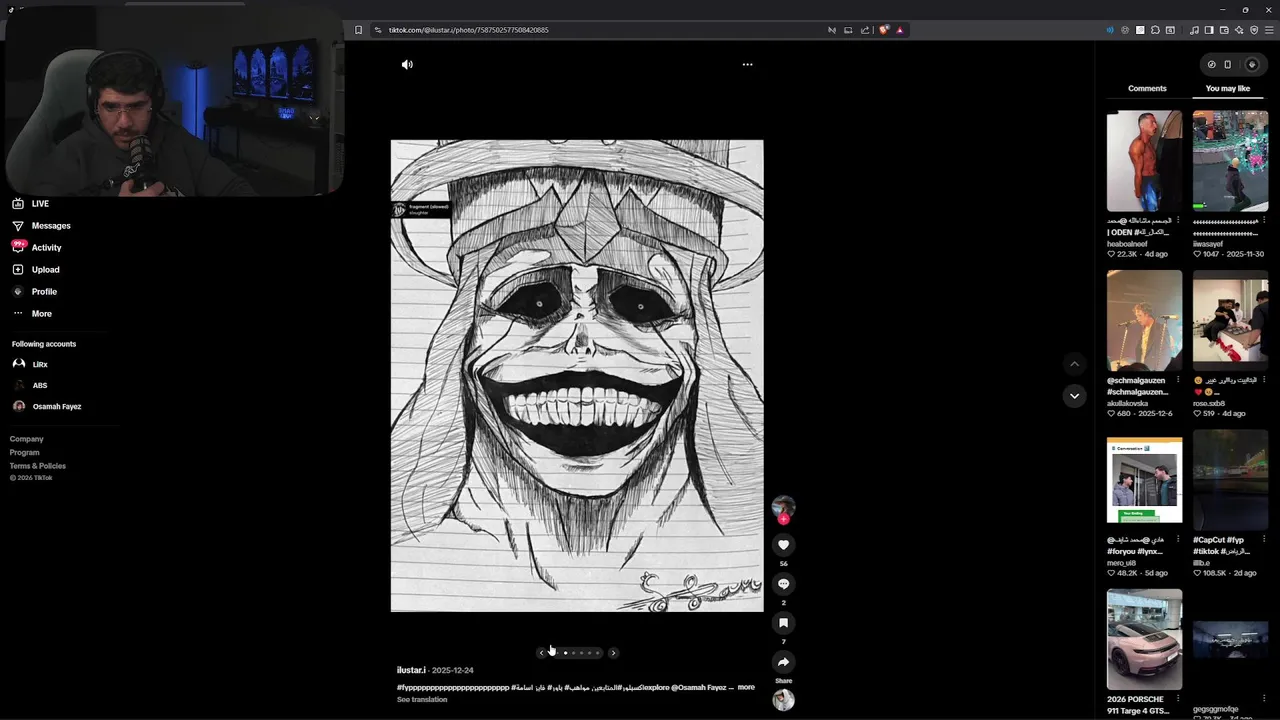
Task: Go to the next video with the down chevron
Action: tap(1074, 396)
